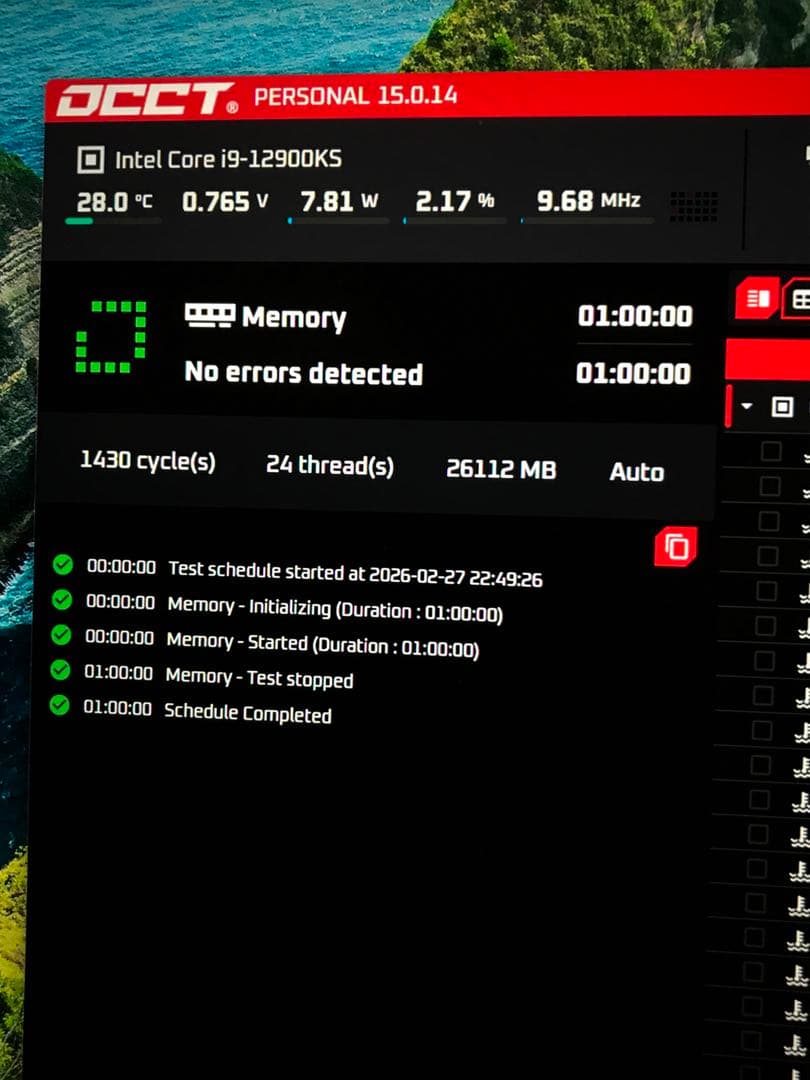810x1080 pixels.
Task: Click the CPU icon in the sensor list header
Action: pyautogui.click(x=782, y=406)
